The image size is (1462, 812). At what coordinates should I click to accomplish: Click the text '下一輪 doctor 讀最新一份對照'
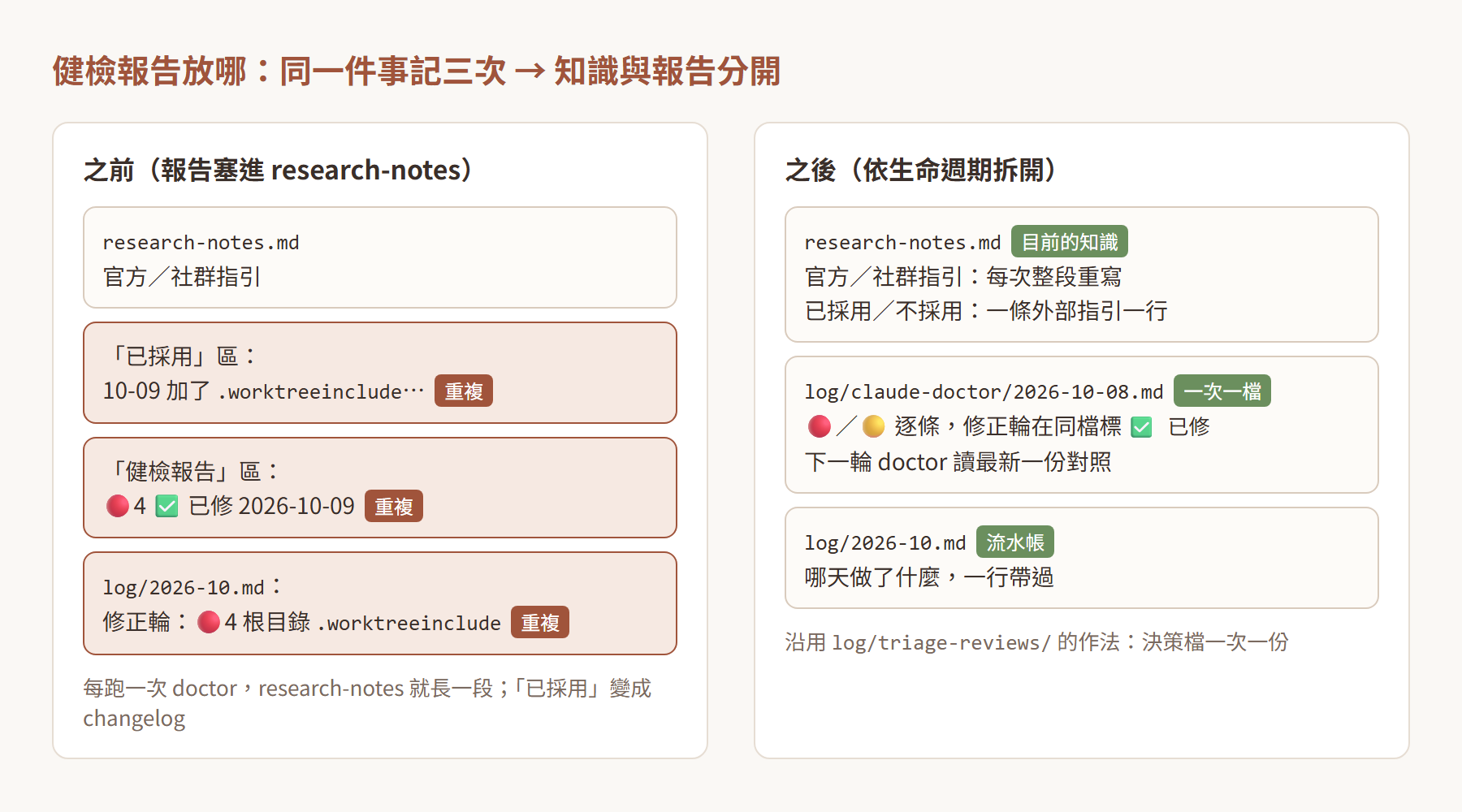[x=958, y=462]
